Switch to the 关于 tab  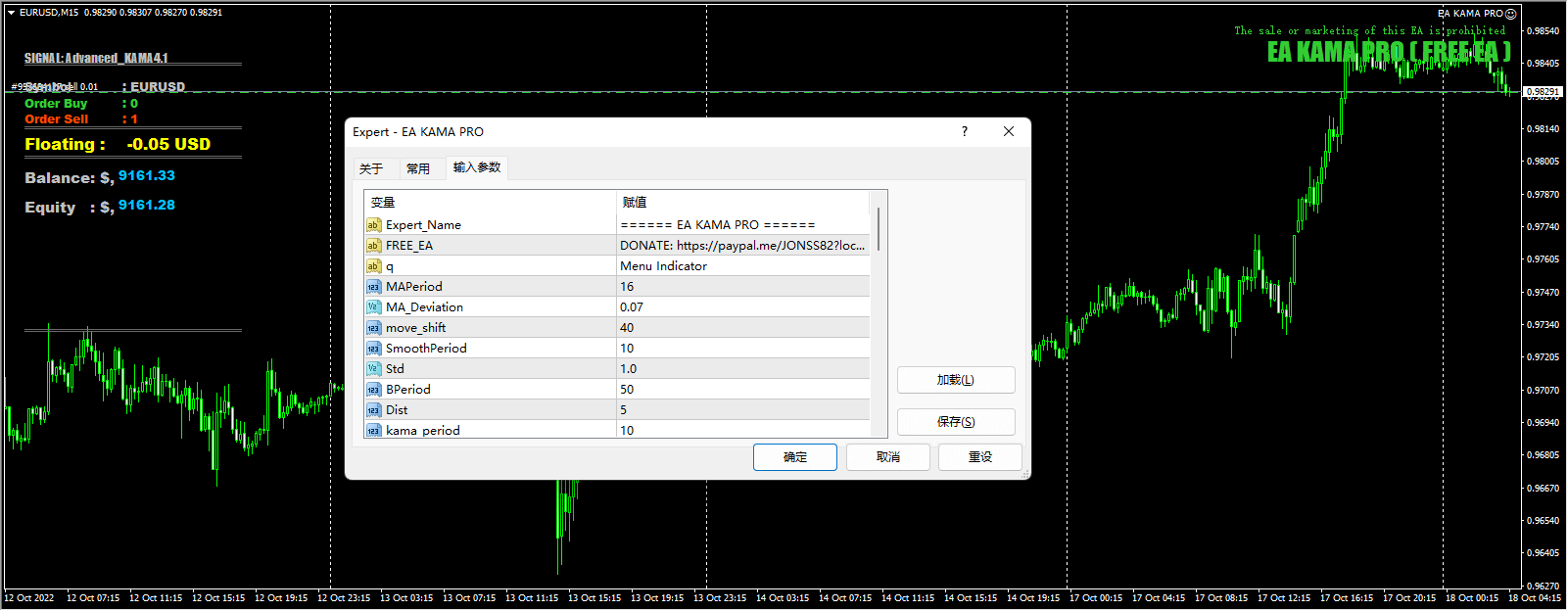[x=371, y=168]
